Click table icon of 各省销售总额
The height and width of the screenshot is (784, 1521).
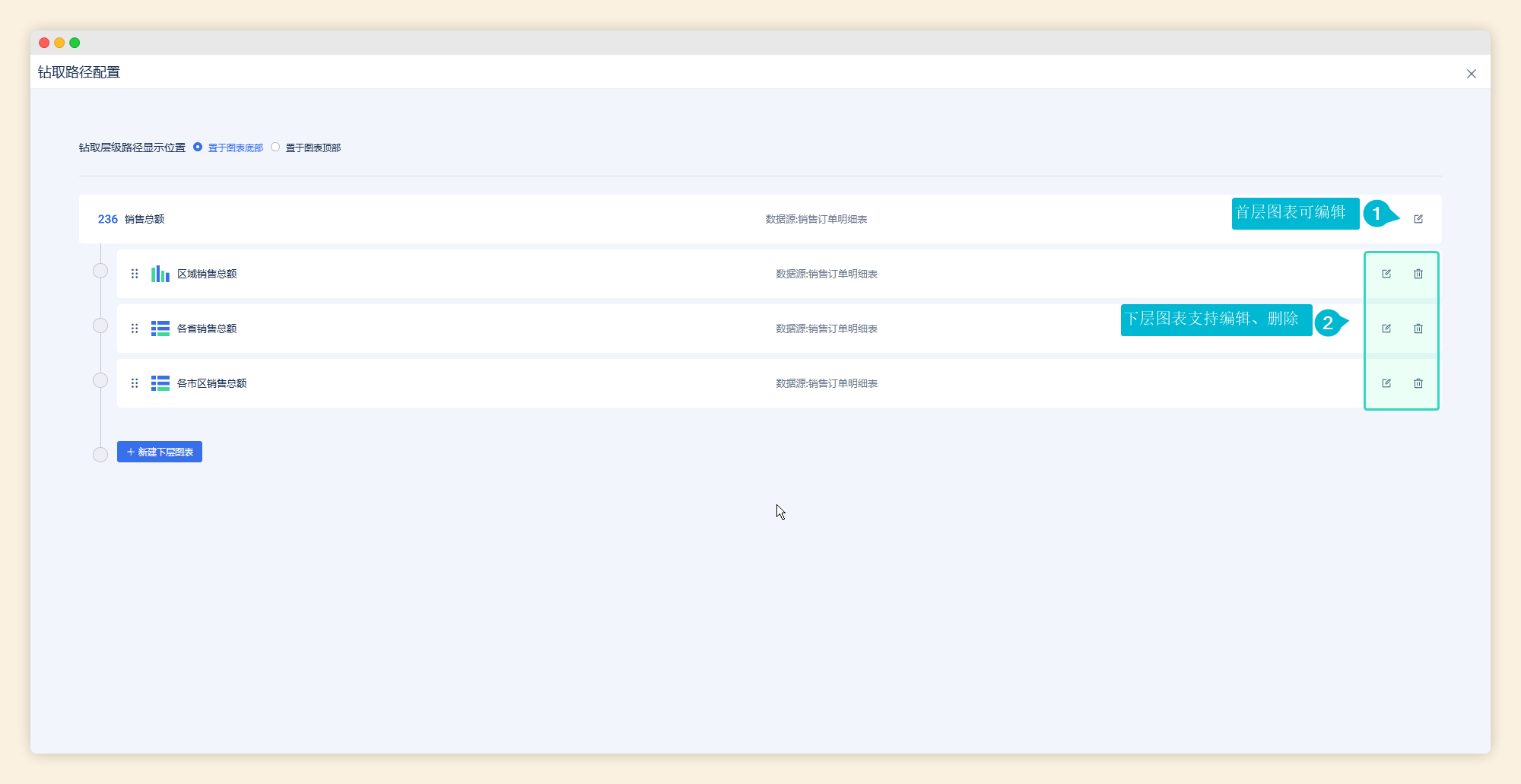point(160,329)
